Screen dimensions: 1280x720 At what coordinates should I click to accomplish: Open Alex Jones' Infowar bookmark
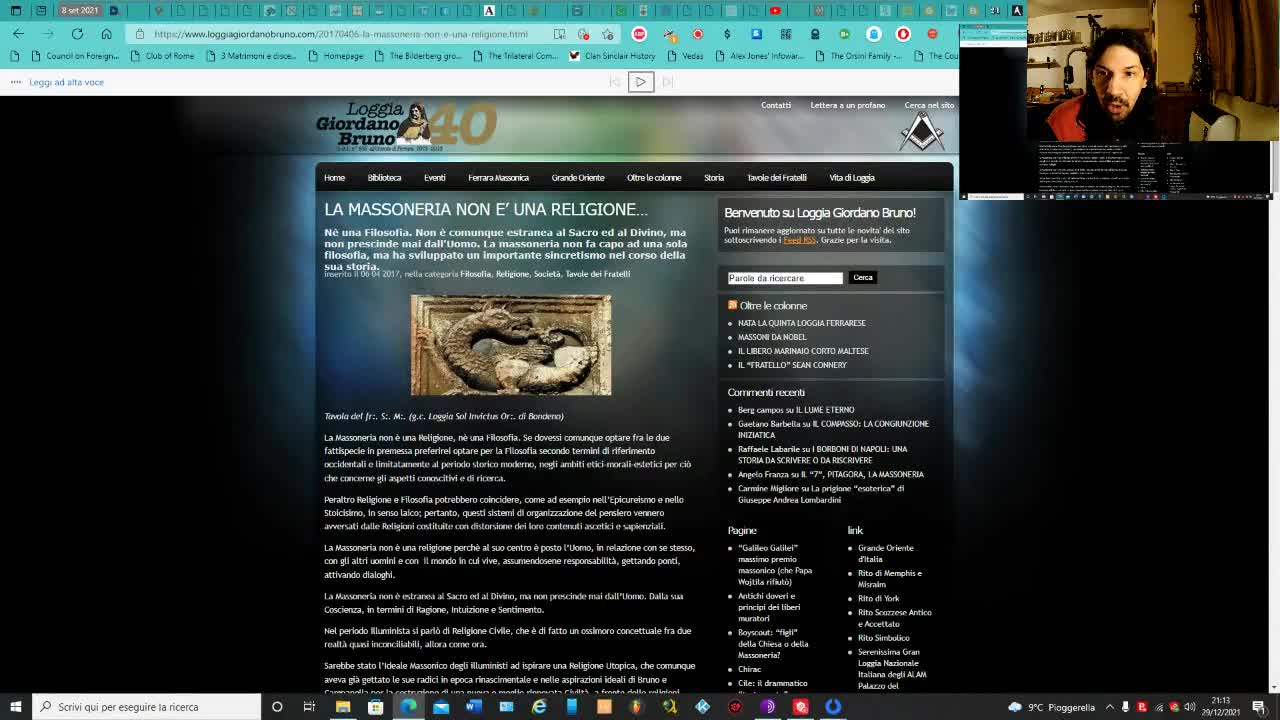tap(759, 56)
